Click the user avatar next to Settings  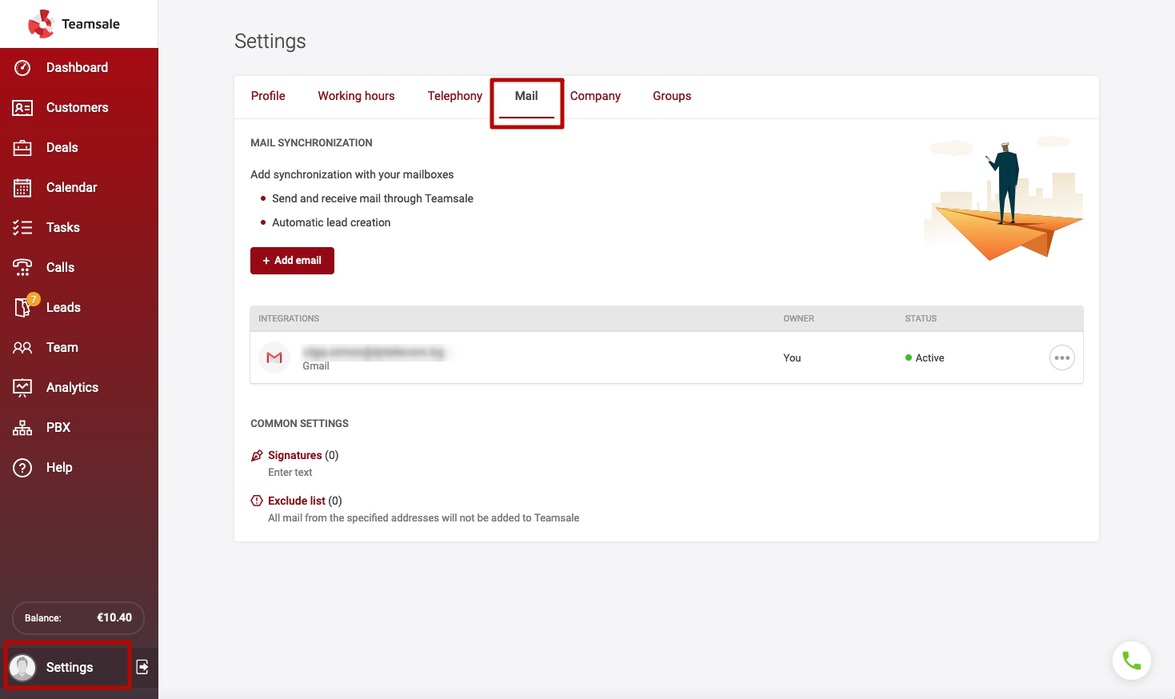click(22, 668)
